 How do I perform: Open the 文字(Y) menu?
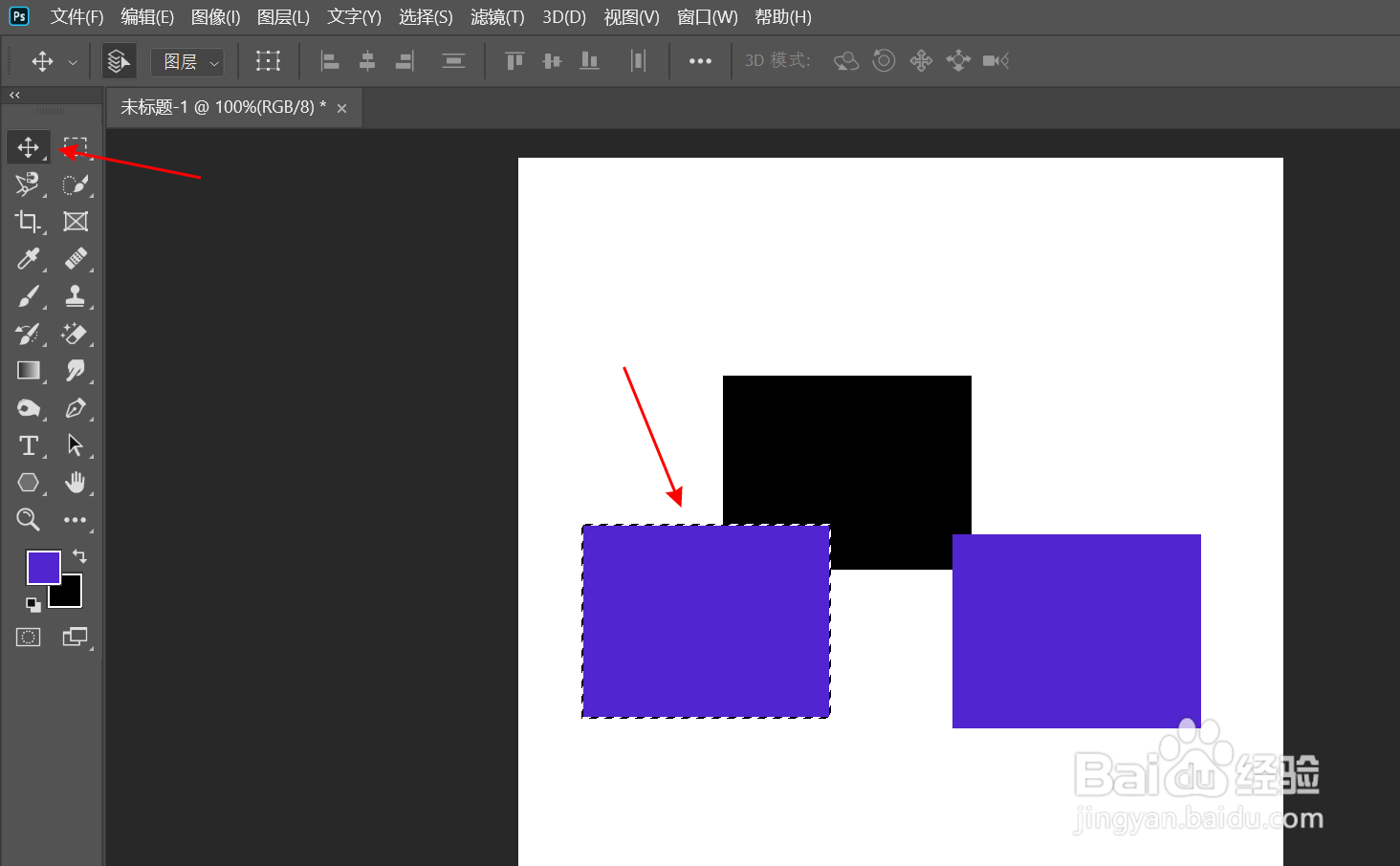click(354, 17)
